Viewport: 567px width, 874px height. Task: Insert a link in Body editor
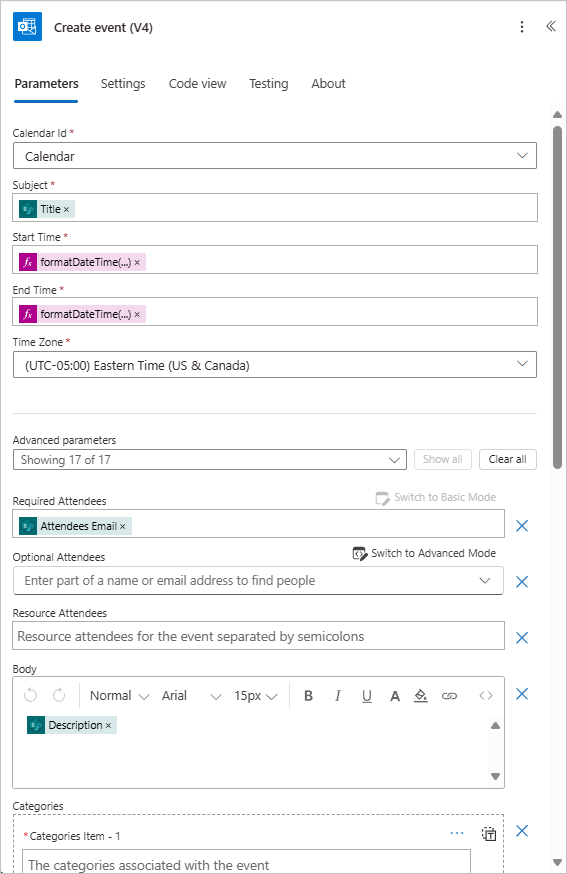pos(449,696)
